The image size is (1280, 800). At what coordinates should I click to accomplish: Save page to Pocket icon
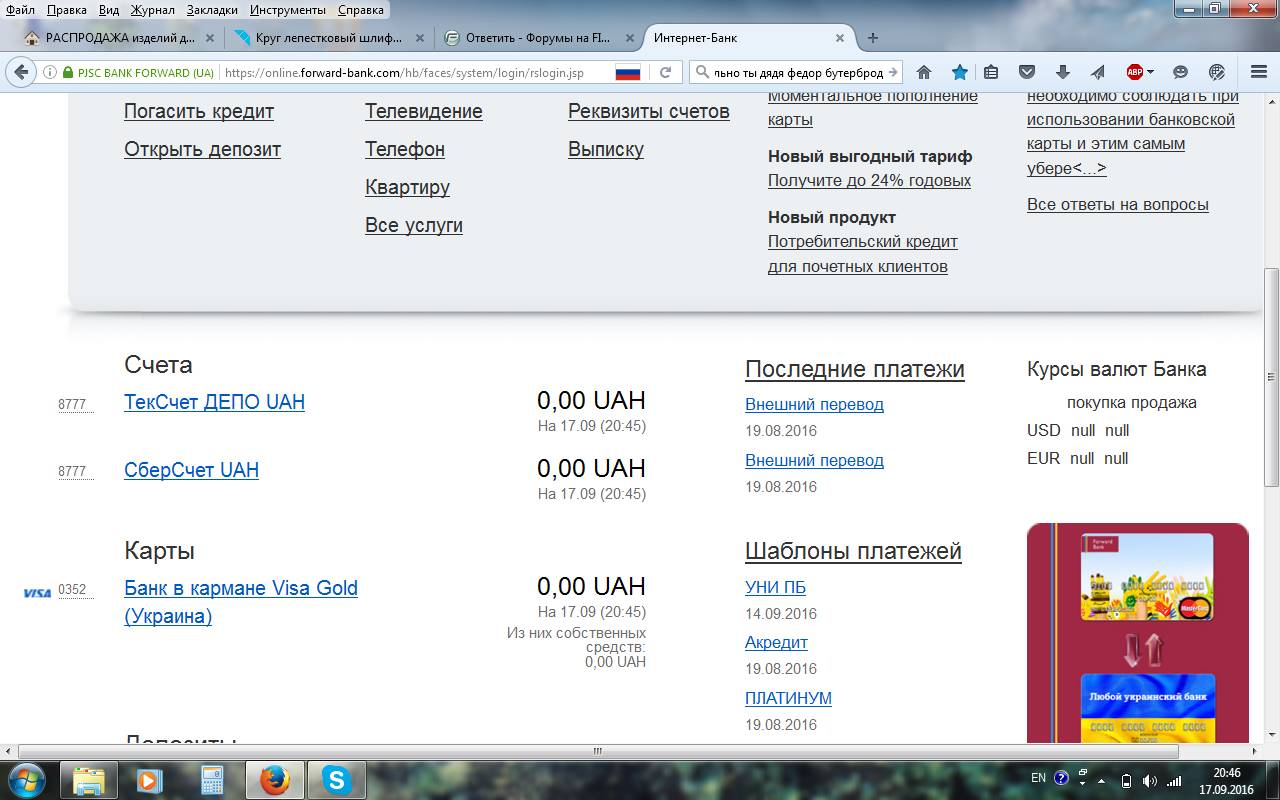1027,72
